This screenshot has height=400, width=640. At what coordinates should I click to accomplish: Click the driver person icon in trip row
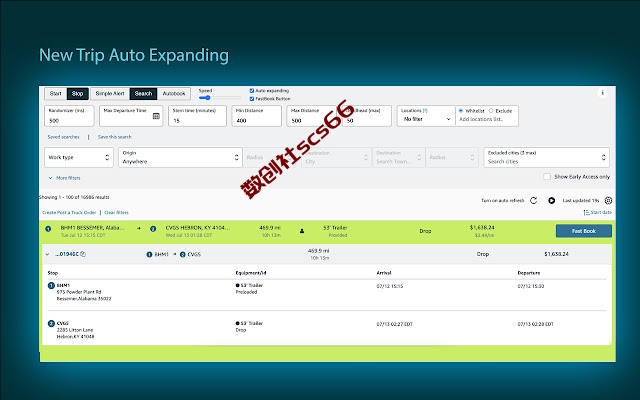pos(302,231)
